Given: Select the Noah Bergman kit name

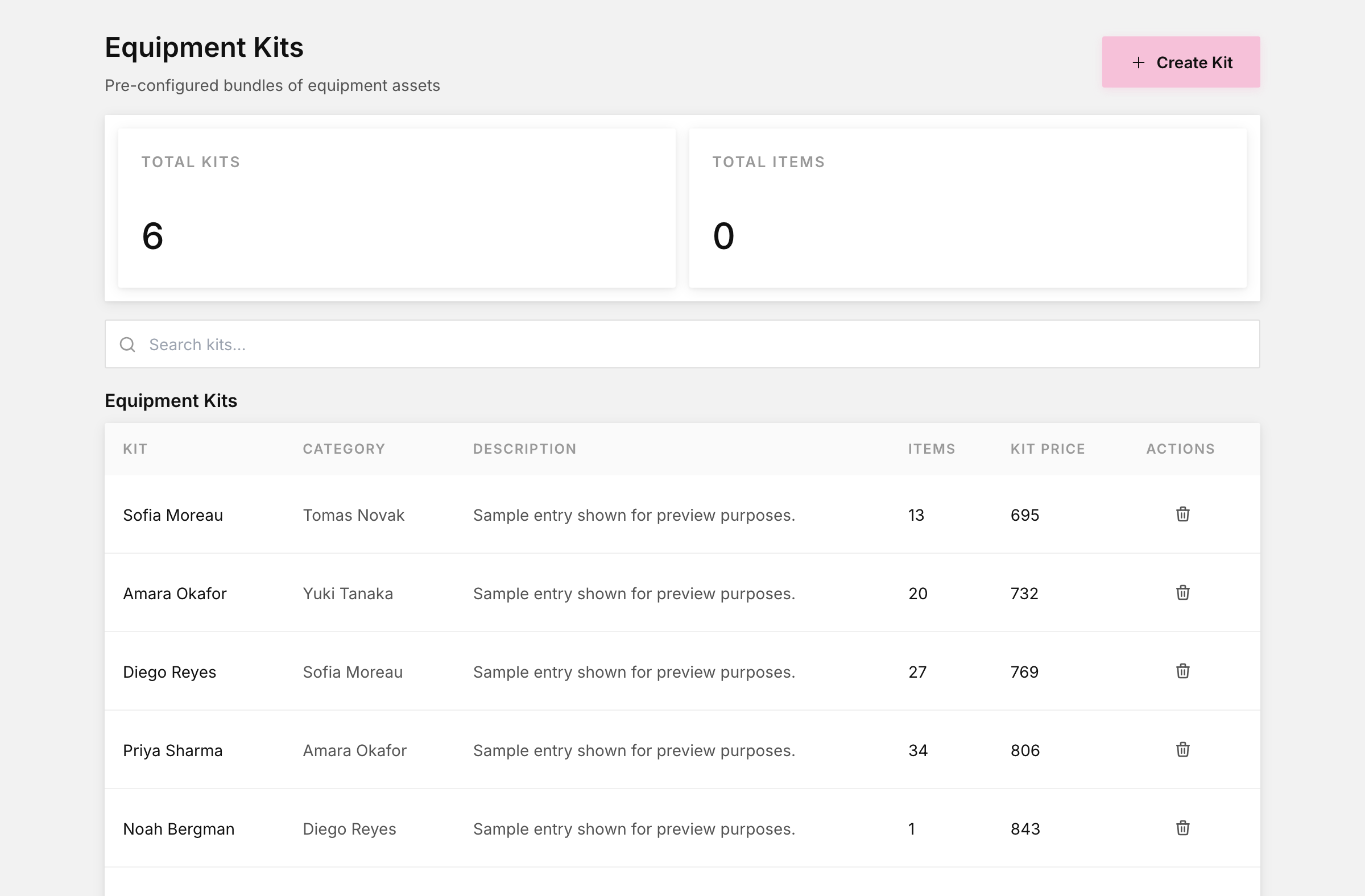Looking at the screenshot, I should coord(179,829).
